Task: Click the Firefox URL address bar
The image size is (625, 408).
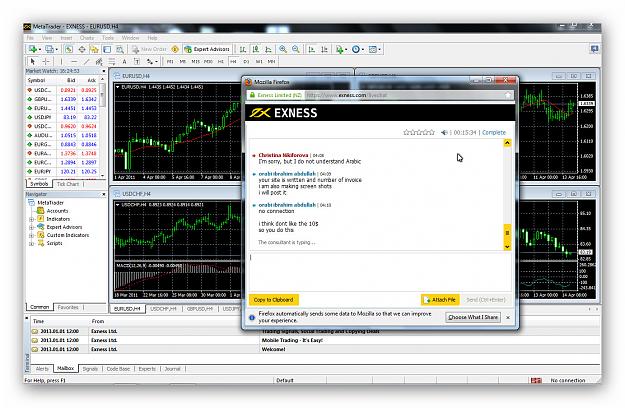Action: point(405,95)
